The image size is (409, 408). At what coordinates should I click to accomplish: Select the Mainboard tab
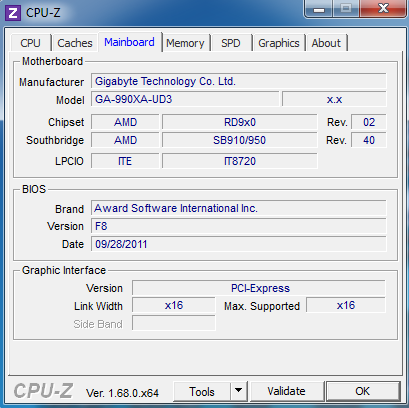click(130, 42)
